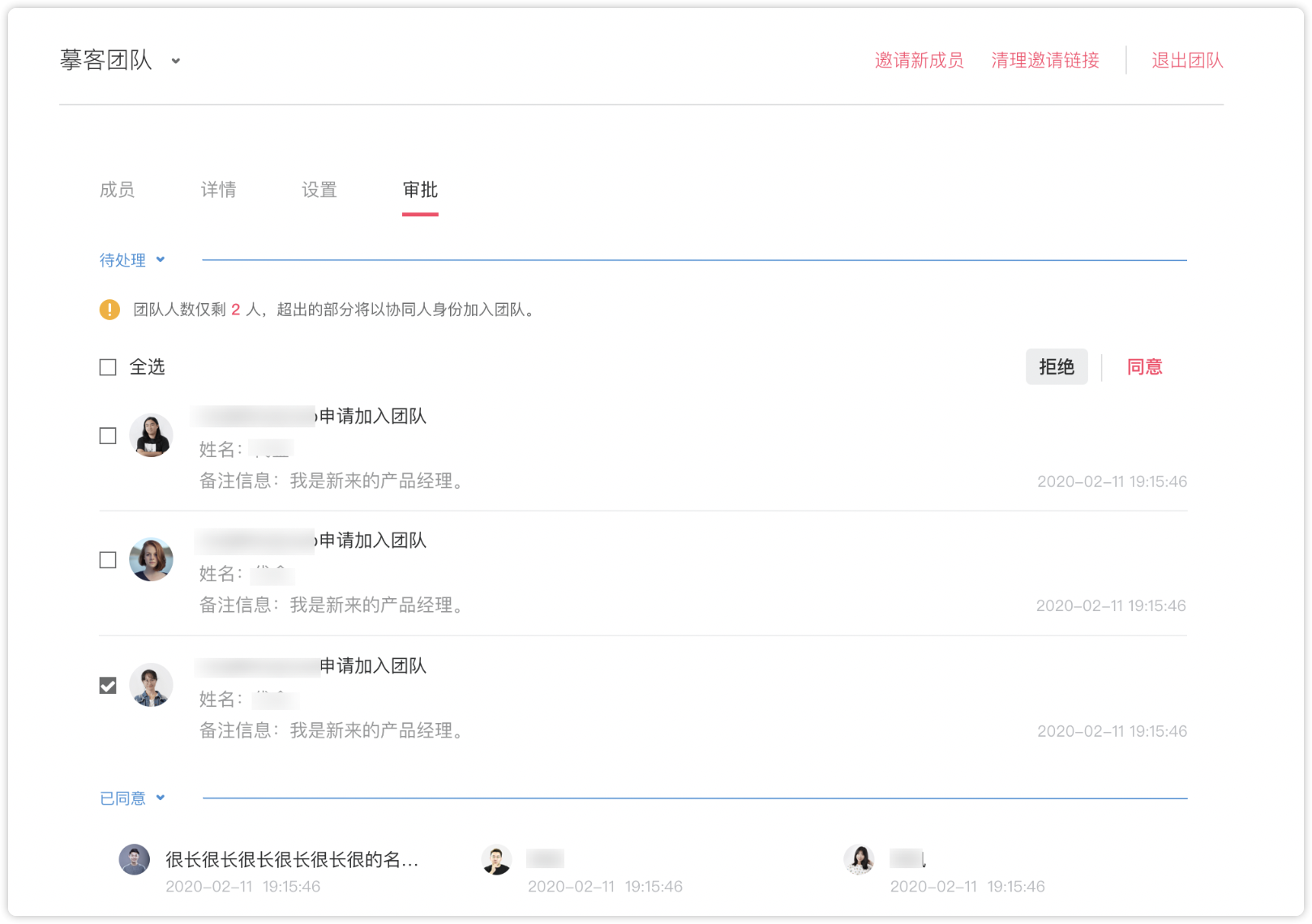Click avatar beside 很长很长 name

pyautogui.click(x=135, y=859)
